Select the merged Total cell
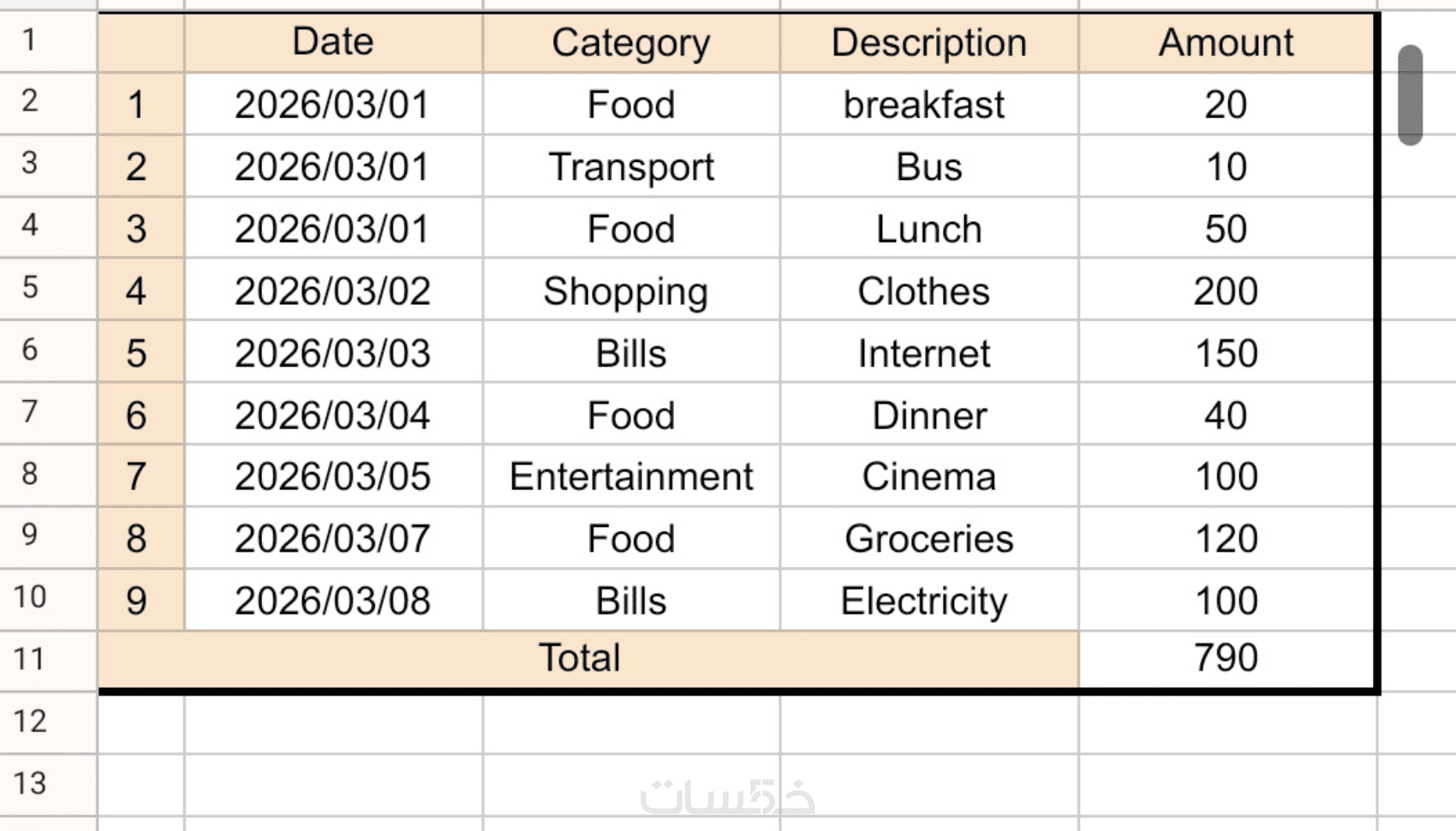This screenshot has width=1456, height=831. tap(580, 659)
